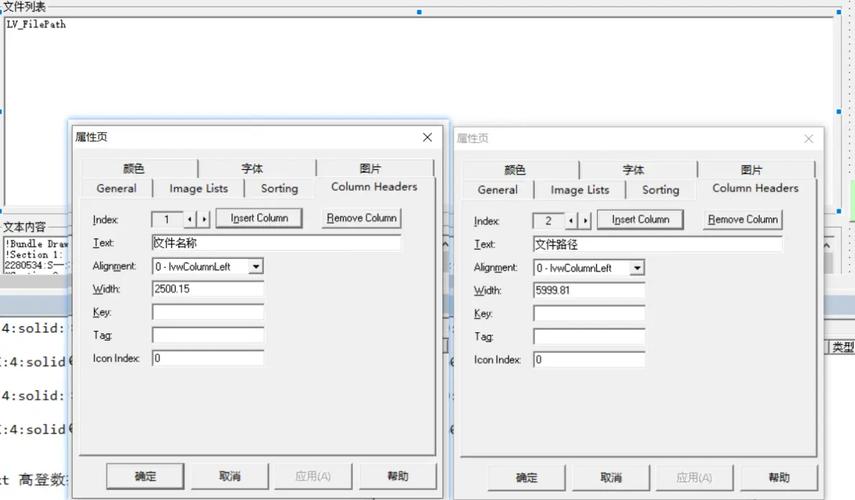Switch to 图片 tab in right dialog
The image size is (855, 500).
pyautogui.click(x=751, y=170)
